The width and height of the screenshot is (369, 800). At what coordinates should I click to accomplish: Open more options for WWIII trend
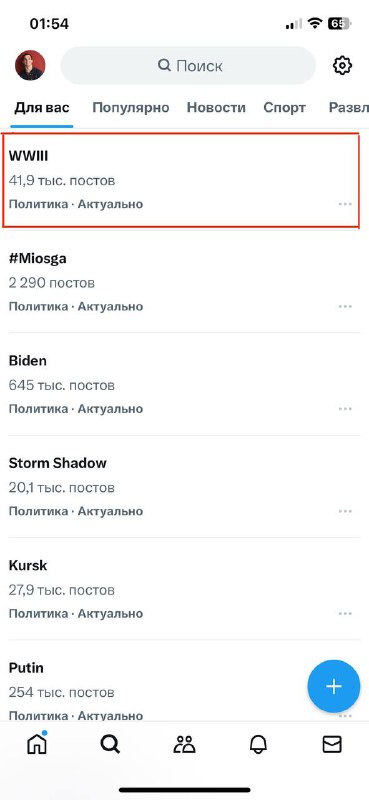pyautogui.click(x=346, y=204)
